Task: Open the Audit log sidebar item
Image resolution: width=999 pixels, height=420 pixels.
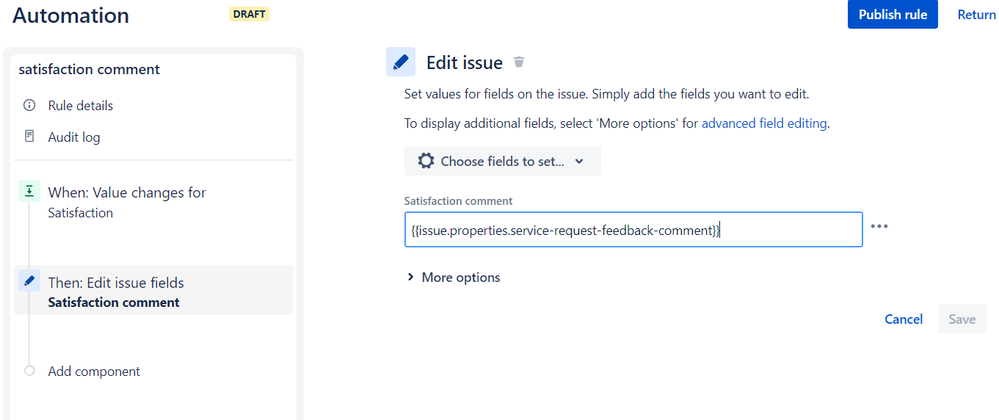Action: 74,136
